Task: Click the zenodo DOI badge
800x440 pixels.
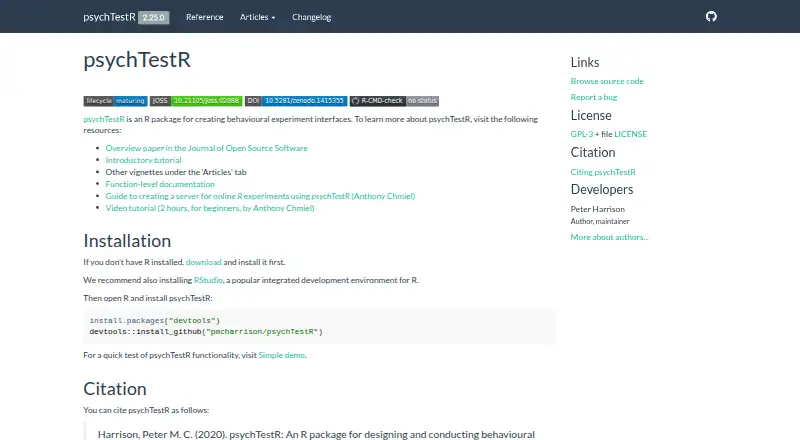Action: [x=296, y=101]
